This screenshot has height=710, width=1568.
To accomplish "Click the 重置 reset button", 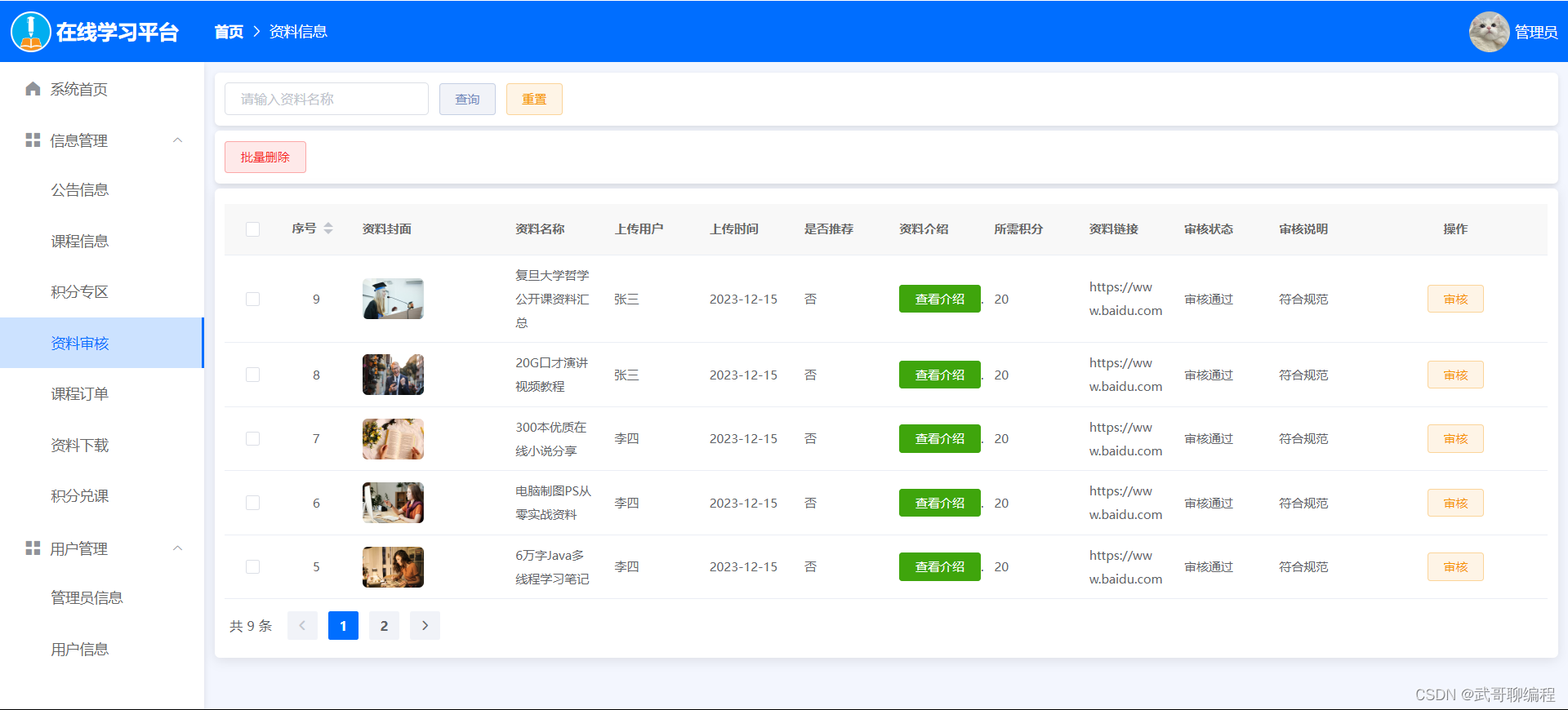I will click(534, 99).
